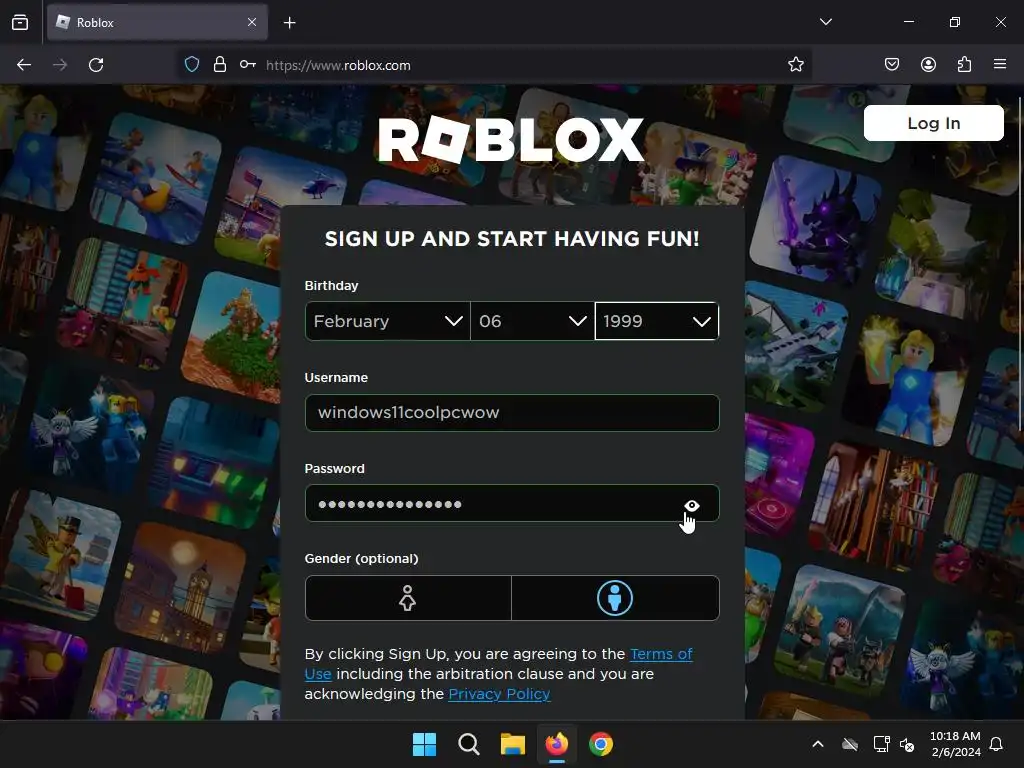Viewport: 1024px width, 768px height.
Task: Toggle password visibility eye icon
Action: point(692,505)
